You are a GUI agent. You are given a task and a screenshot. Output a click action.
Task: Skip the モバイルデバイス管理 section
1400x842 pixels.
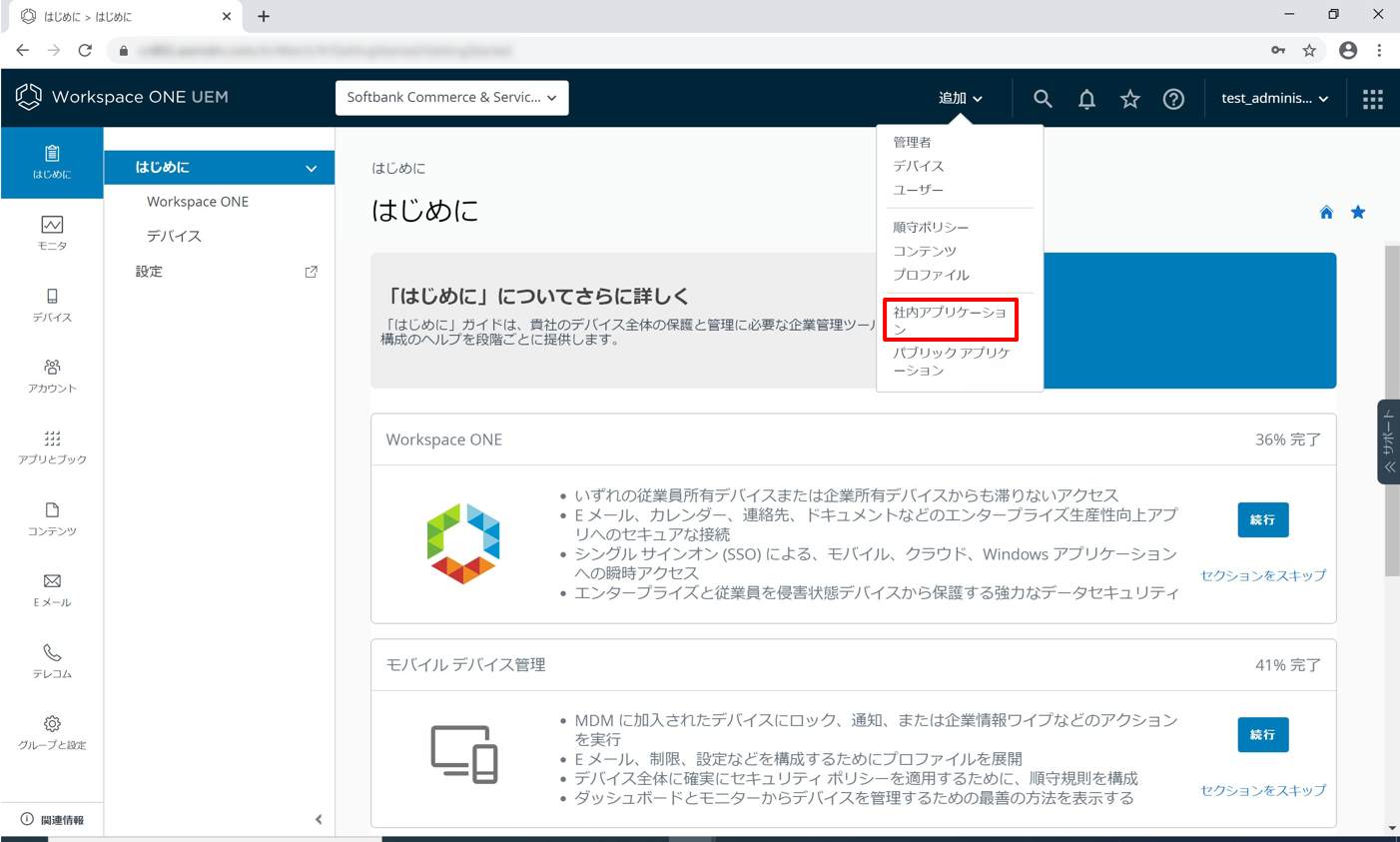coord(1263,790)
